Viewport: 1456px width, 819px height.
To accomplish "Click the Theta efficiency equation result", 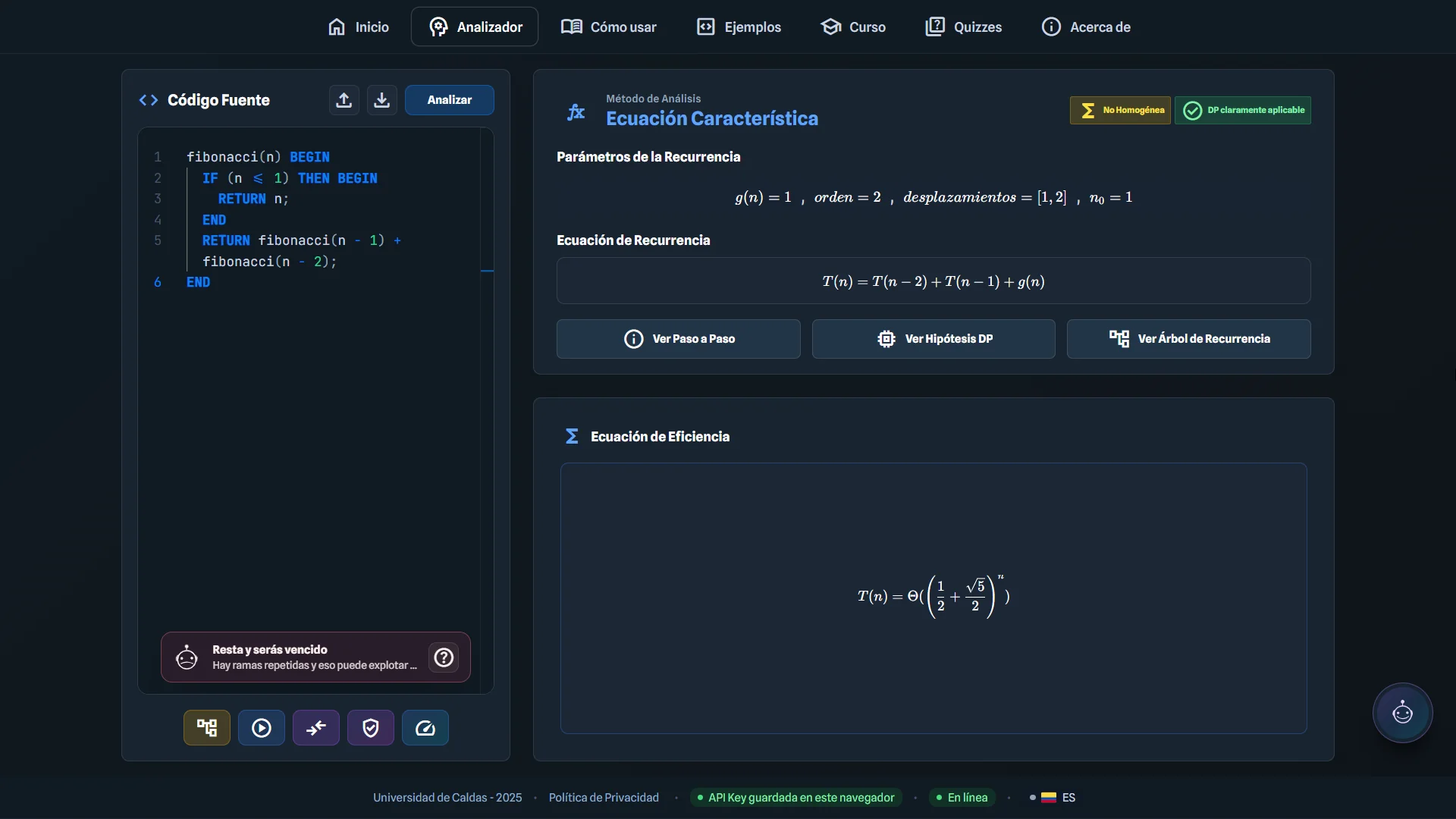I will 934,597.
